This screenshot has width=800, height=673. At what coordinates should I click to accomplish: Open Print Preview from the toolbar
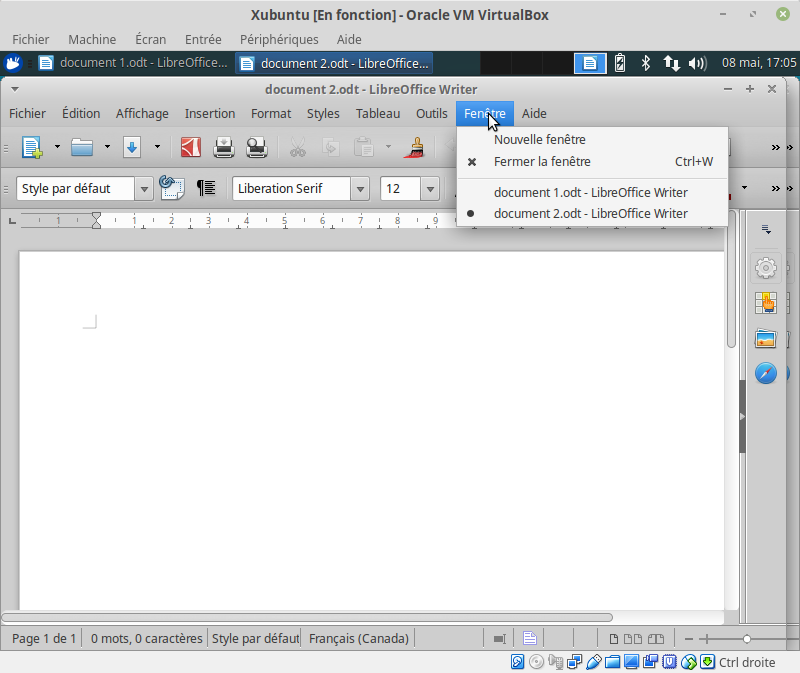pyautogui.click(x=257, y=148)
